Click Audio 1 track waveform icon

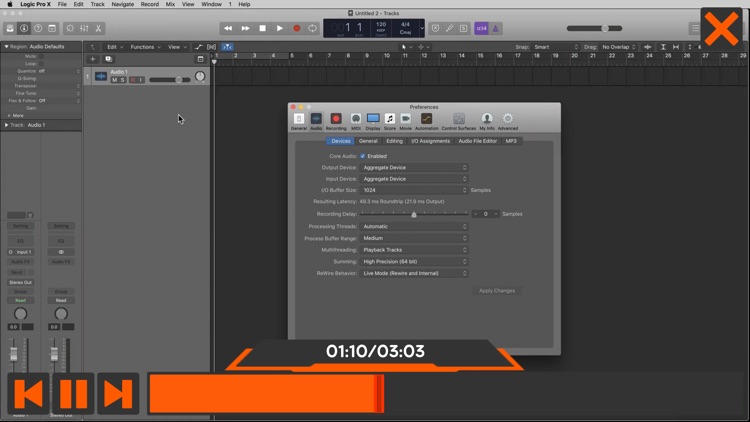click(x=101, y=77)
